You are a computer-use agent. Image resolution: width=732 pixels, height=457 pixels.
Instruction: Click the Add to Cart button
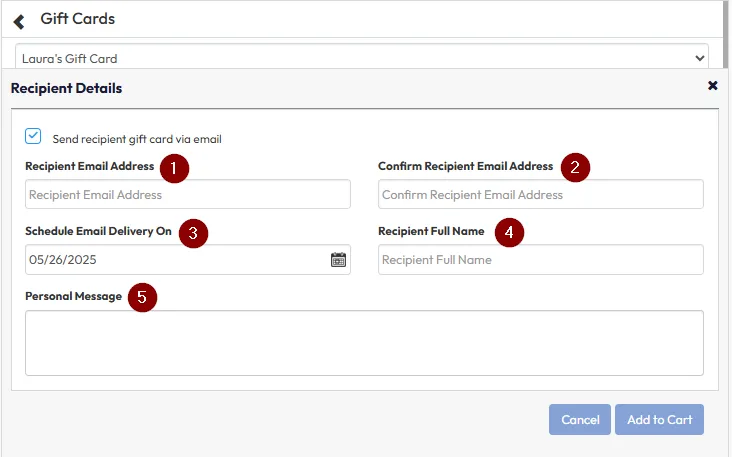point(659,420)
